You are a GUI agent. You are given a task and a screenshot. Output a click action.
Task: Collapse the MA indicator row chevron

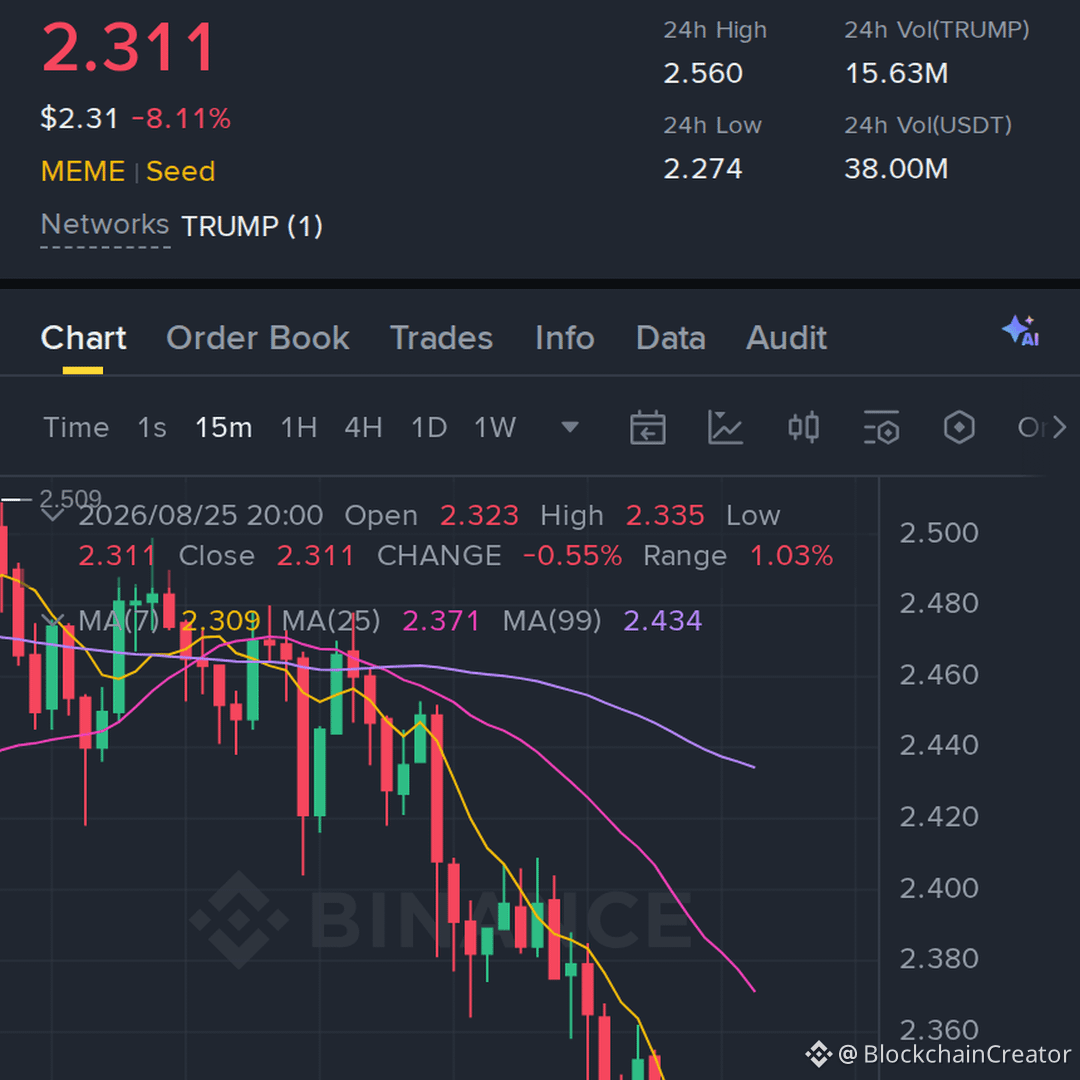(x=53, y=621)
